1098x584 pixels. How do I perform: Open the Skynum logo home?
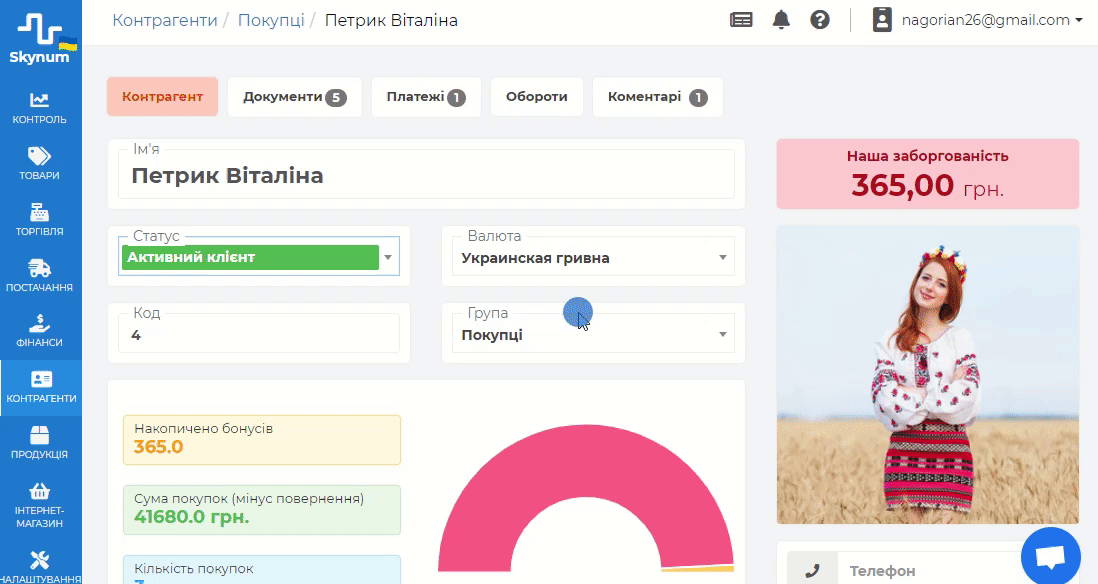click(40, 39)
